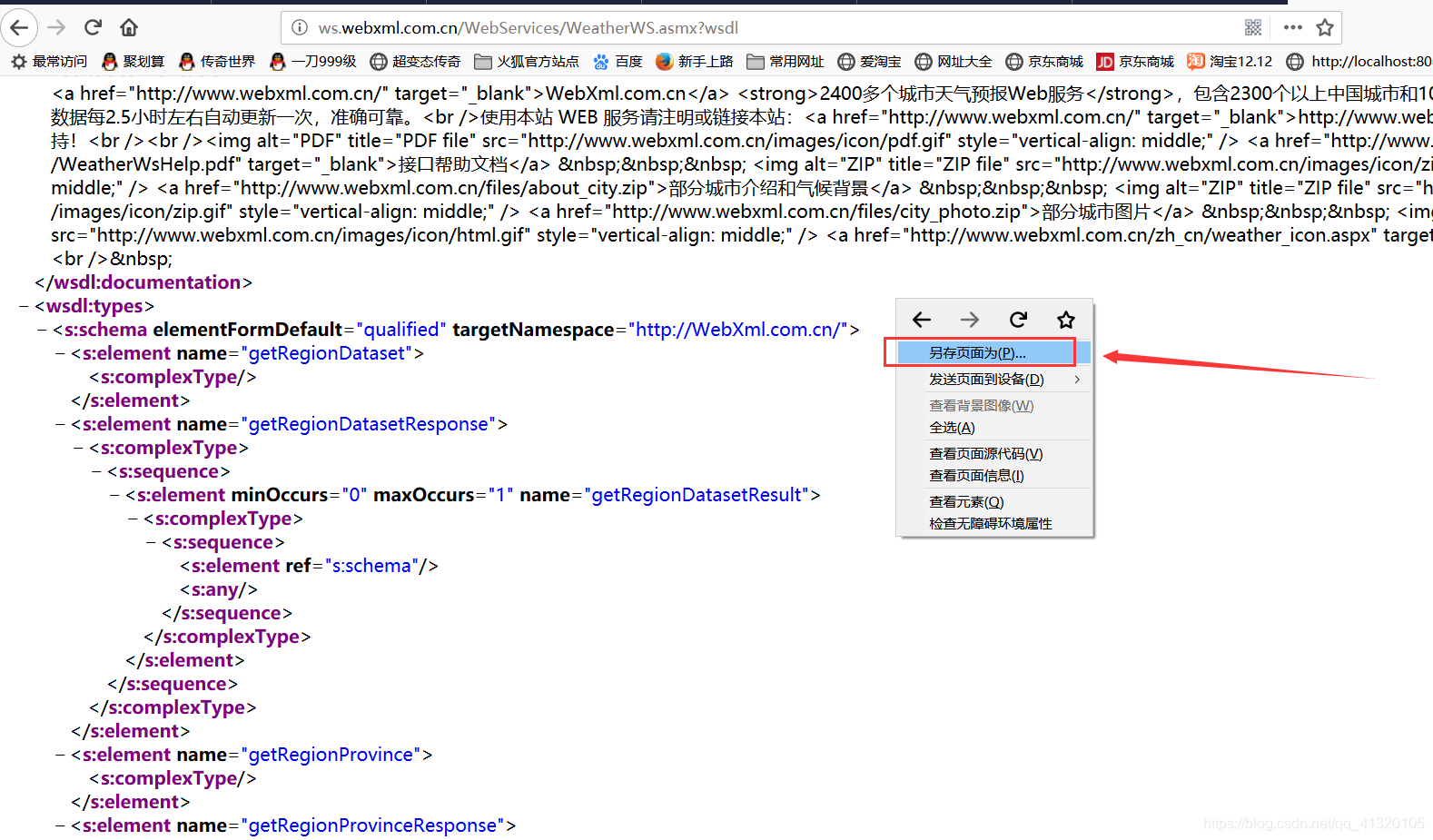Open site information icon in address bar
Image resolution: width=1433 pixels, height=840 pixels.
[x=300, y=28]
